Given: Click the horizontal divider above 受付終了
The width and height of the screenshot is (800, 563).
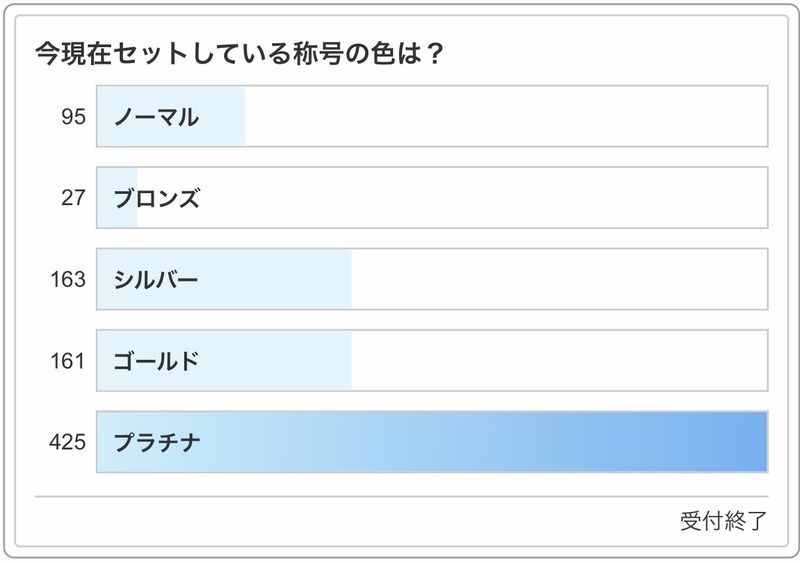Looking at the screenshot, I should 400,496.
